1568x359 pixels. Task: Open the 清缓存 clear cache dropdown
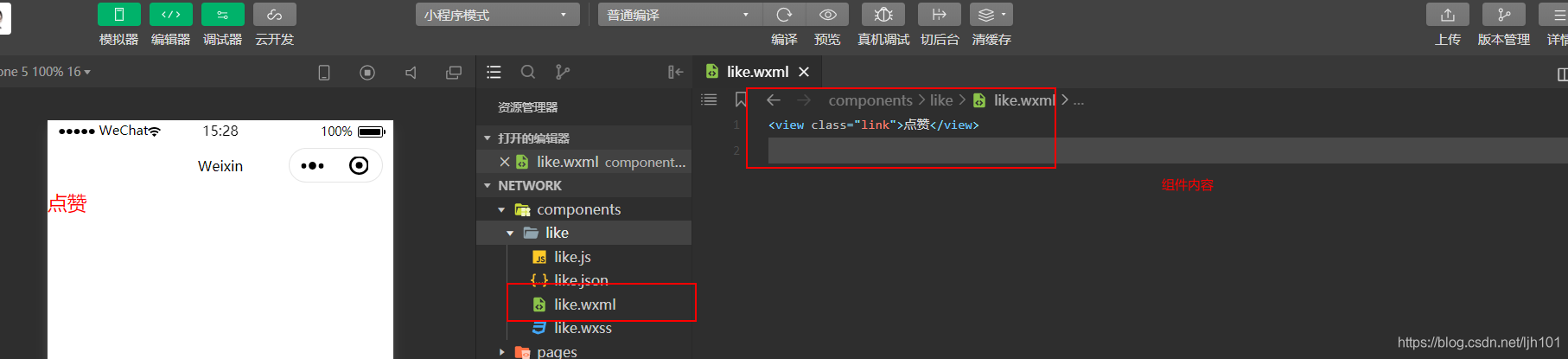coord(991,15)
